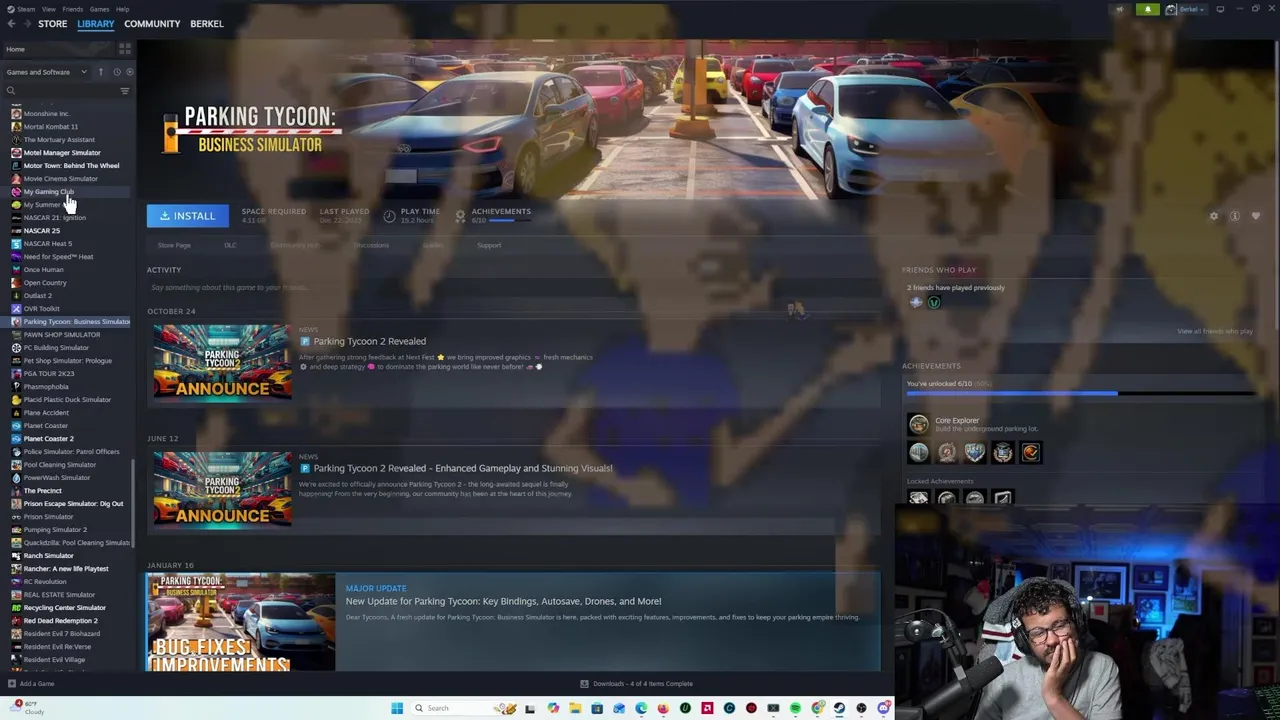Open Key Bindings, Autosave, Drones update post
This screenshot has height=720, width=1280.
pos(503,601)
